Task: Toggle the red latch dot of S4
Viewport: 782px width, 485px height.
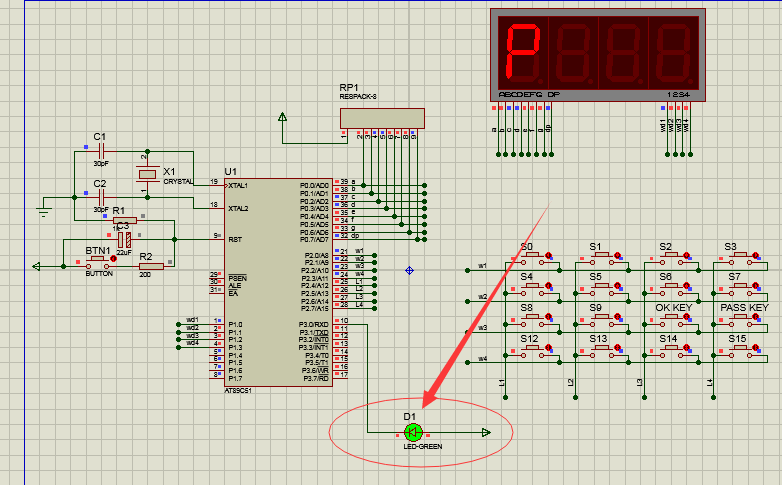Action: click(549, 286)
